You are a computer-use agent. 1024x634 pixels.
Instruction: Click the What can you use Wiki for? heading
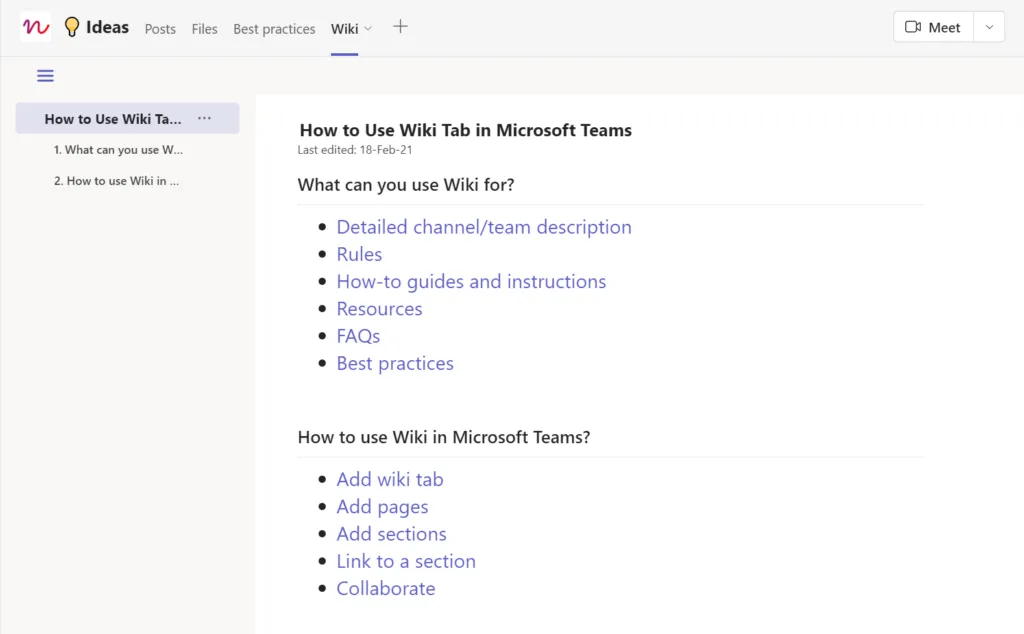[x=406, y=185]
